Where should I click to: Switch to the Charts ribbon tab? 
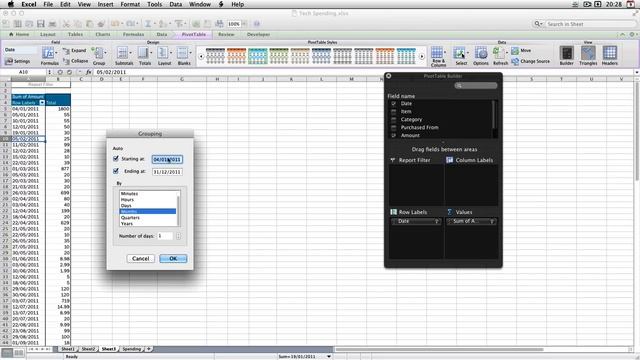pyautogui.click(x=103, y=35)
